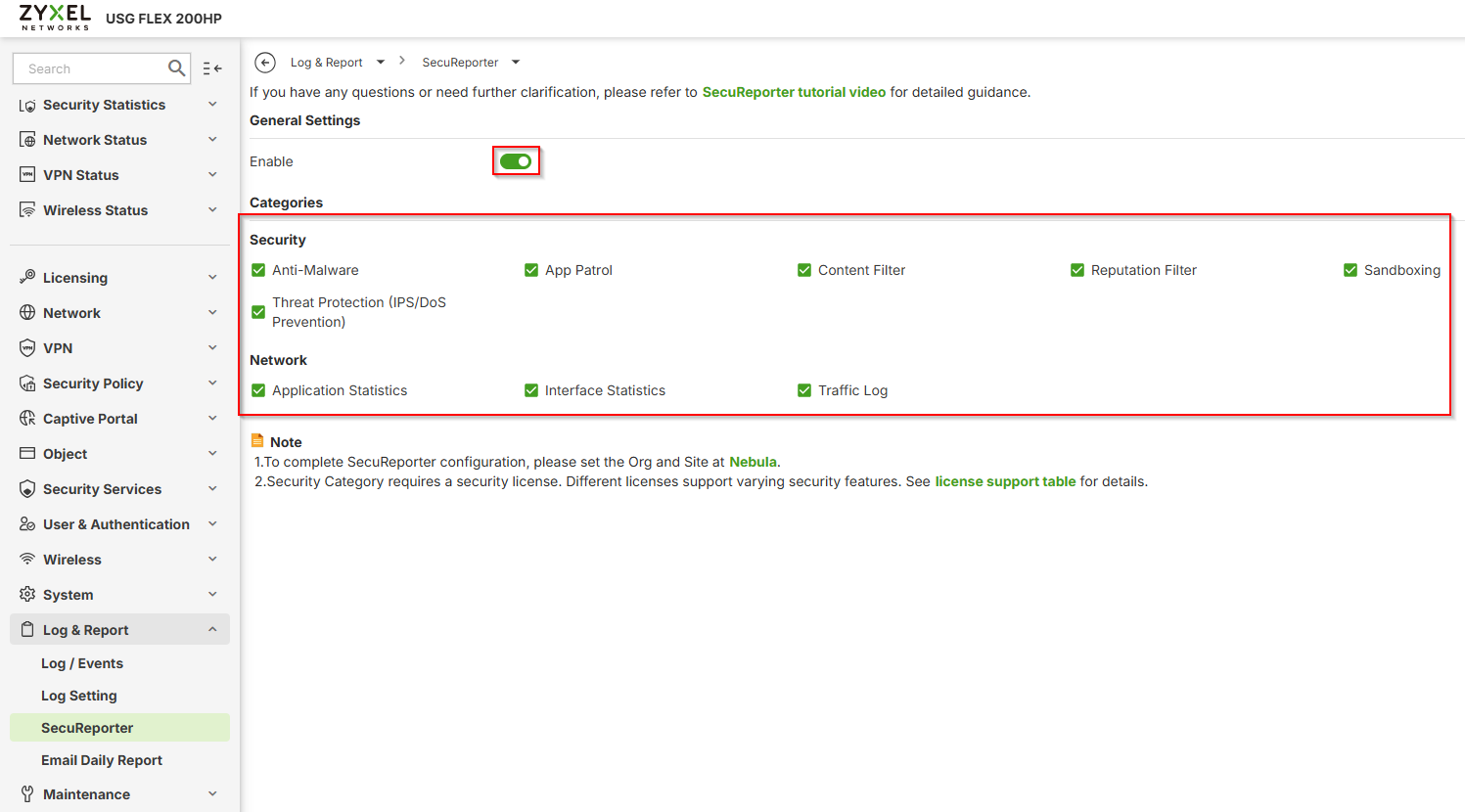Open the SecuReporter tutorial video link

794,92
